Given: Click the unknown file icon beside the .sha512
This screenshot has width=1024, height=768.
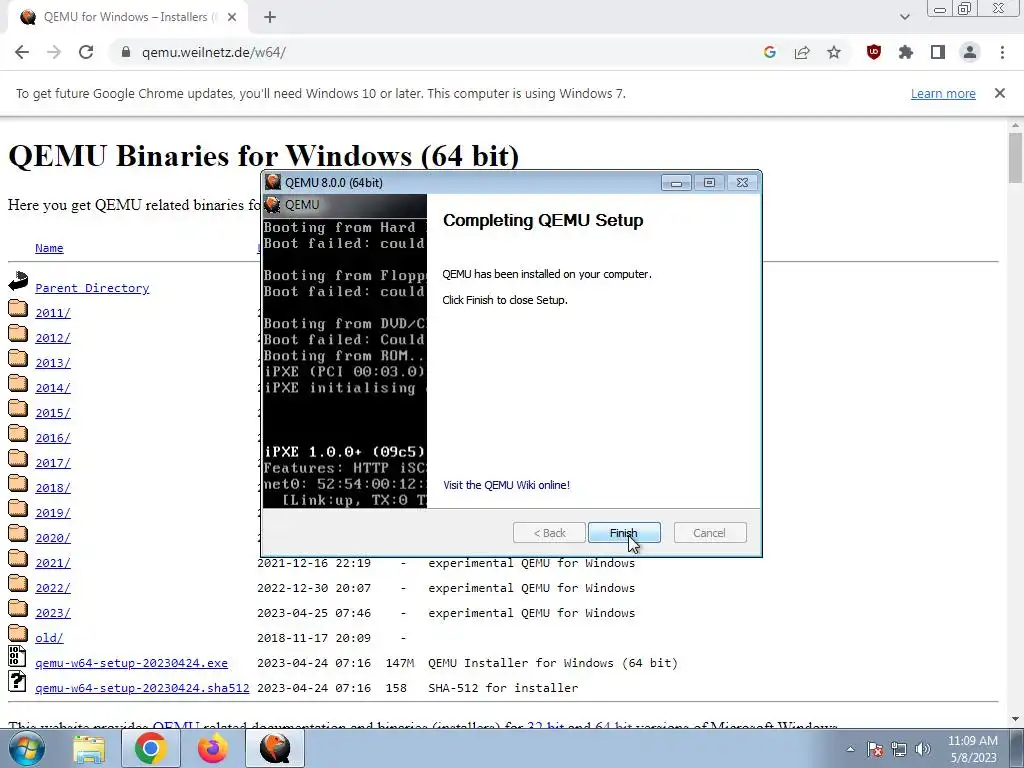Looking at the screenshot, I should (x=17, y=681).
